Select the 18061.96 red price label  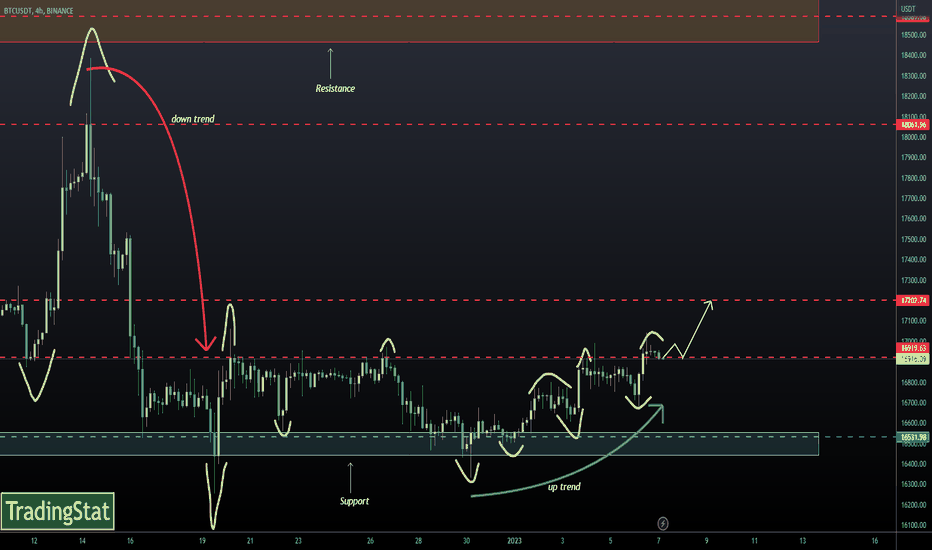914,125
